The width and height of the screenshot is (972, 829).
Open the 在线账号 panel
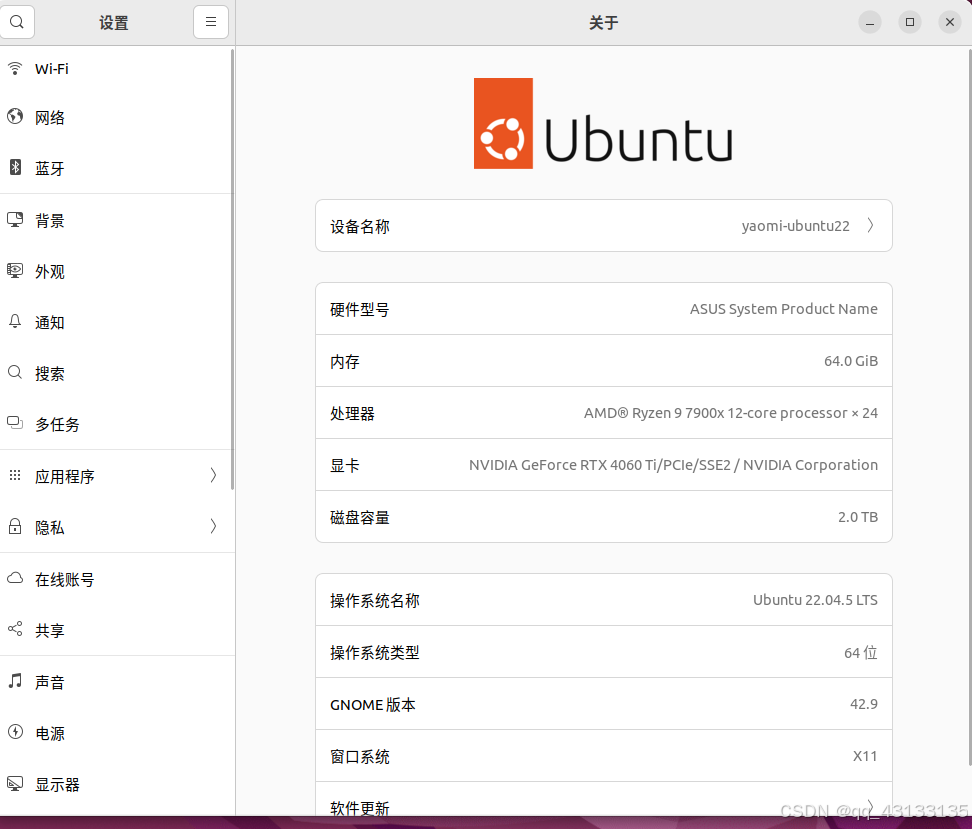point(117,579)
